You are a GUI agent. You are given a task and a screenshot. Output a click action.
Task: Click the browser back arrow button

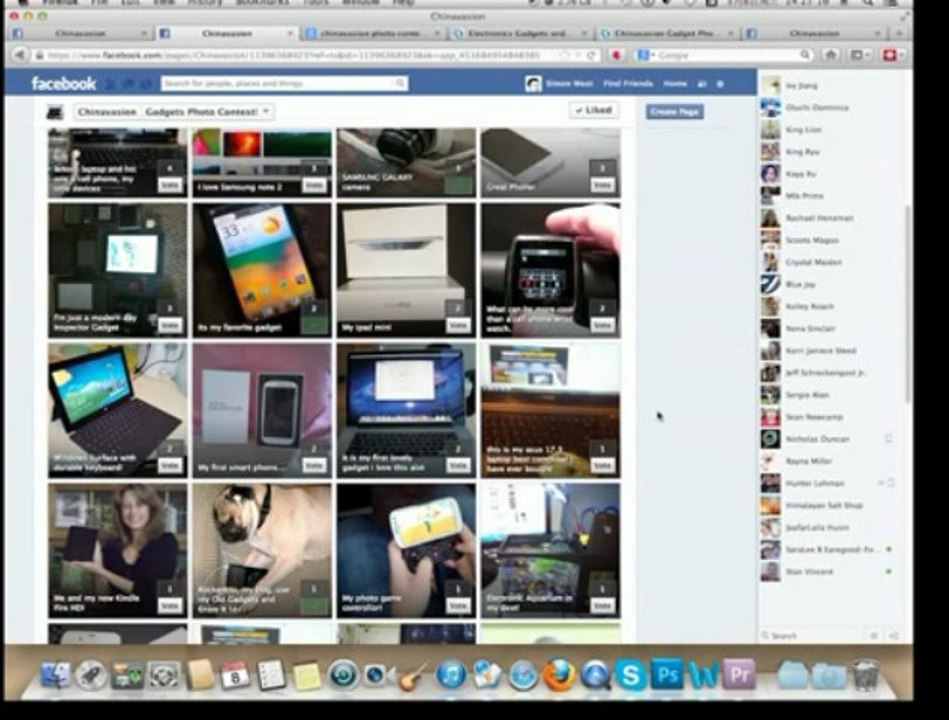[19, 55]
